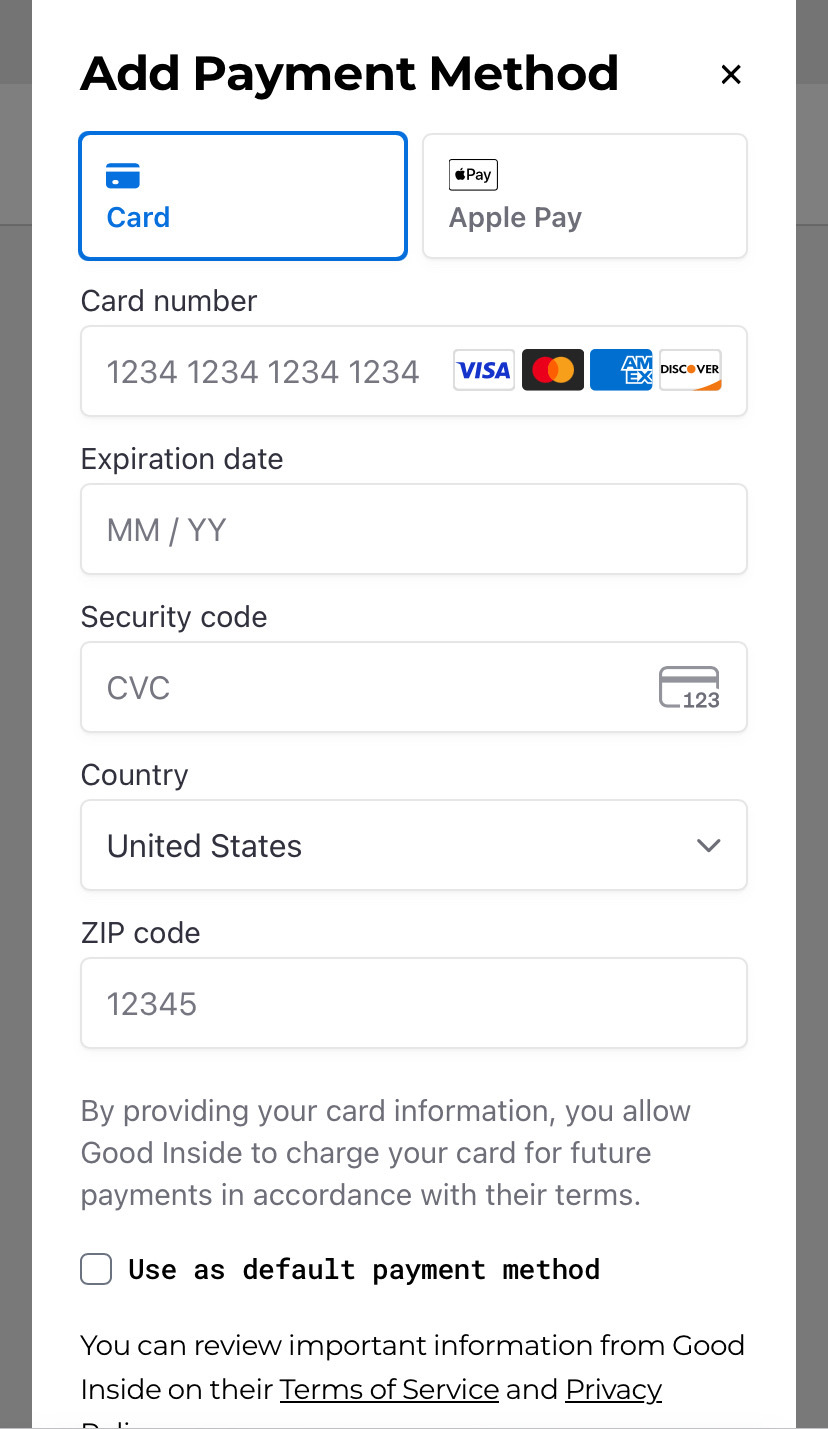This screenshot has height=1429, width=828.
Task: Click the Visa card logo
Action: pyautogui.click(x=484, y=370)
